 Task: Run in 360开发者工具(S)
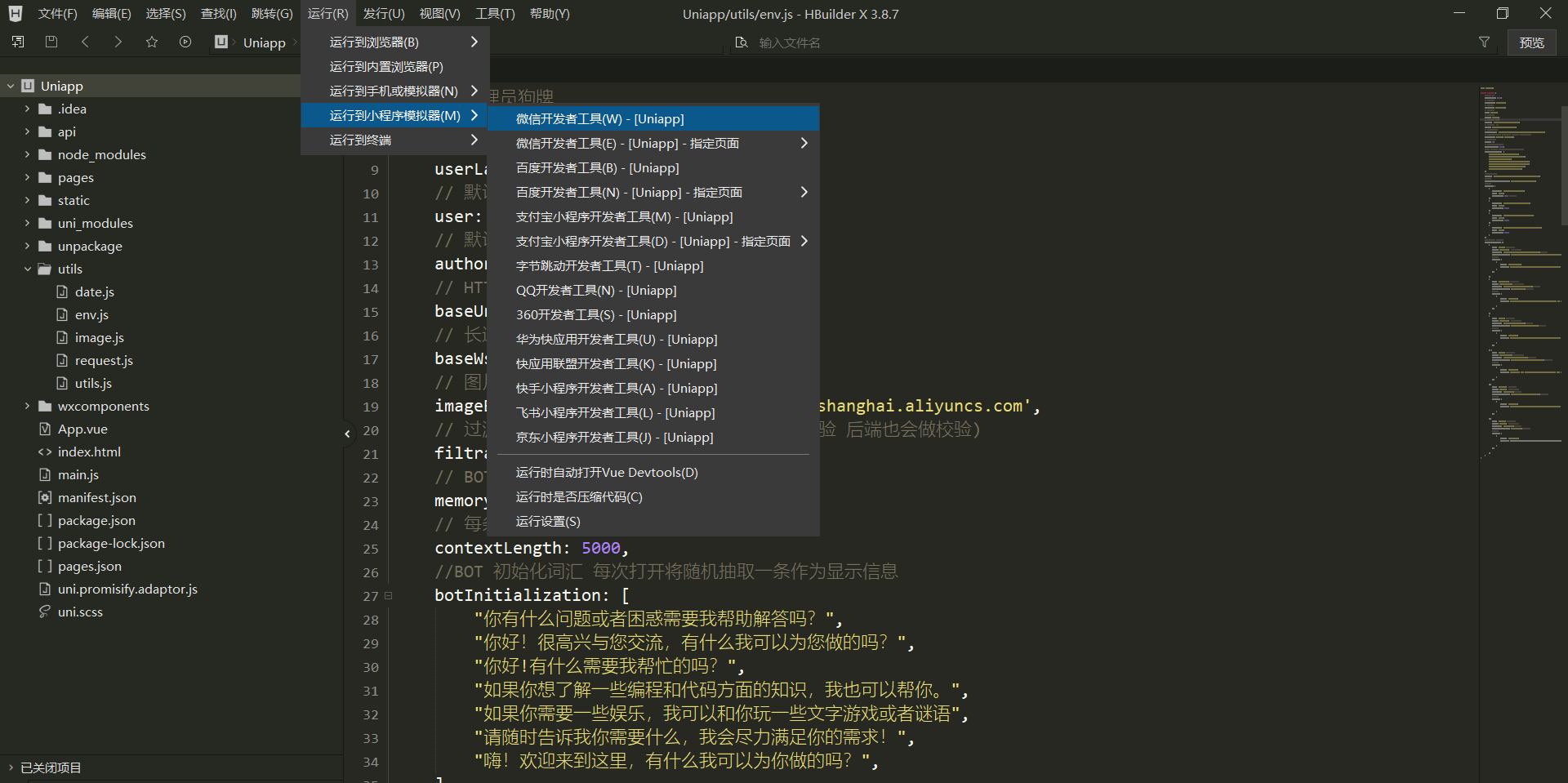(x=653, y=314)
